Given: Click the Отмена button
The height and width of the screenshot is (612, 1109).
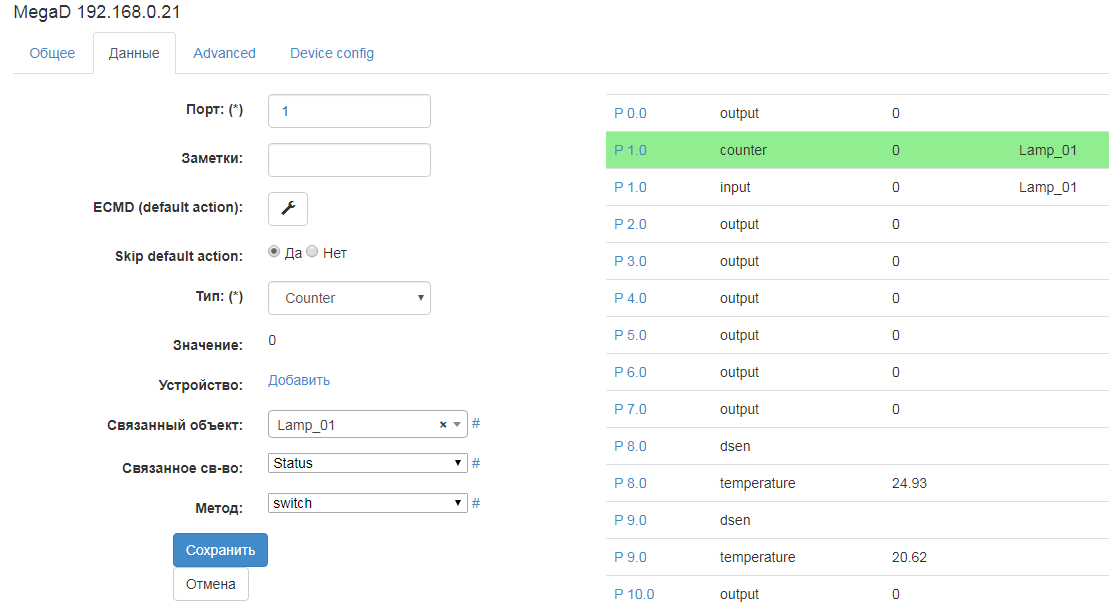Looking at the screenshot, I should [210, 584].
